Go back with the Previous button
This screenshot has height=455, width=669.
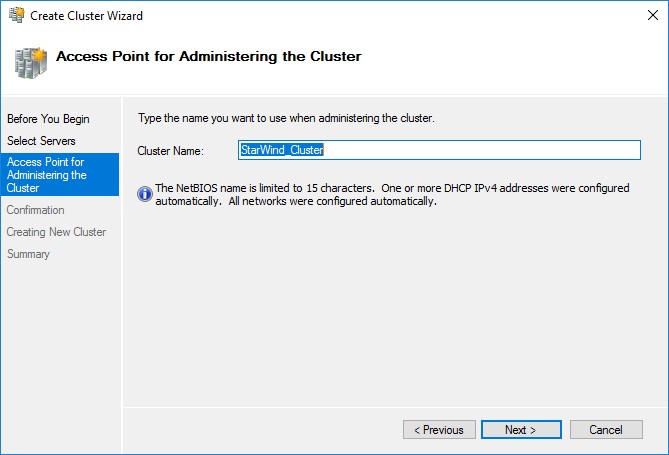coord(439,430)
